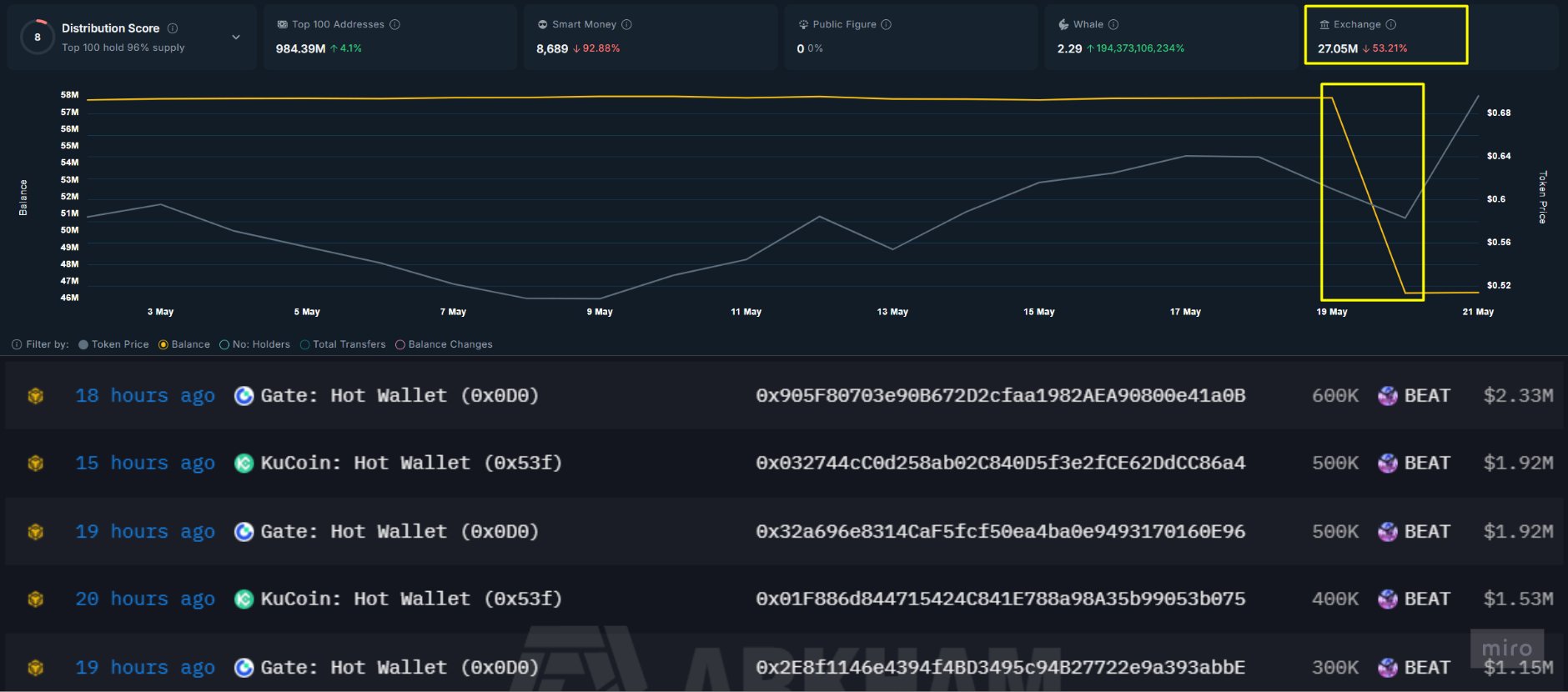Click the Public Figure card icon
Image resolution: width=1568 pixels, height=692 pixels.
coord(803,25)
